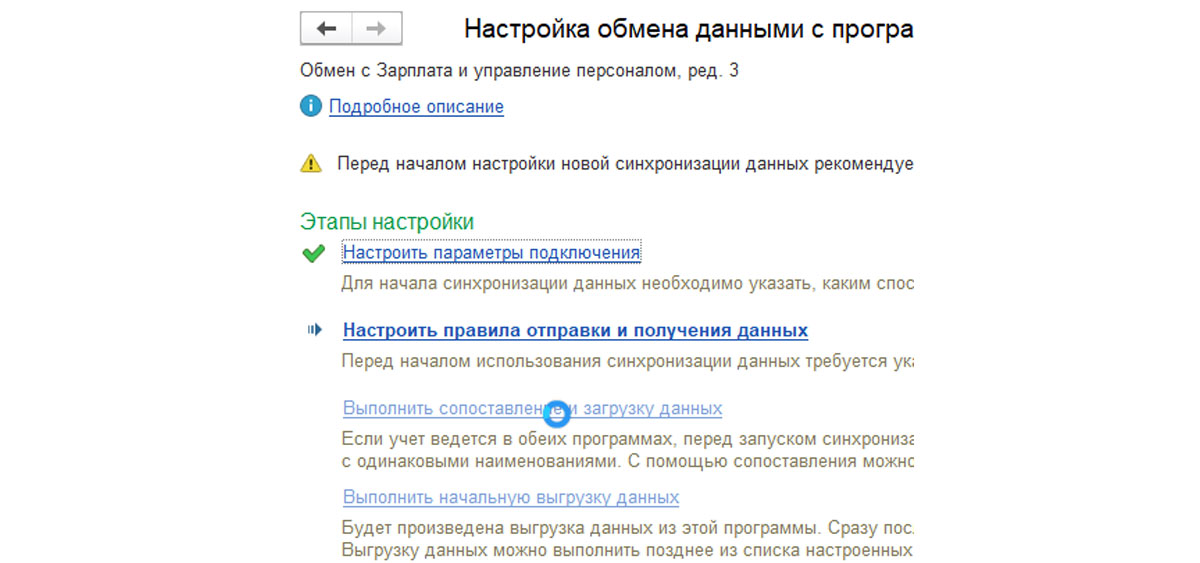Click the green Этапы настройки heading
Screen dimensions: 1200x563
coord(387,221)
